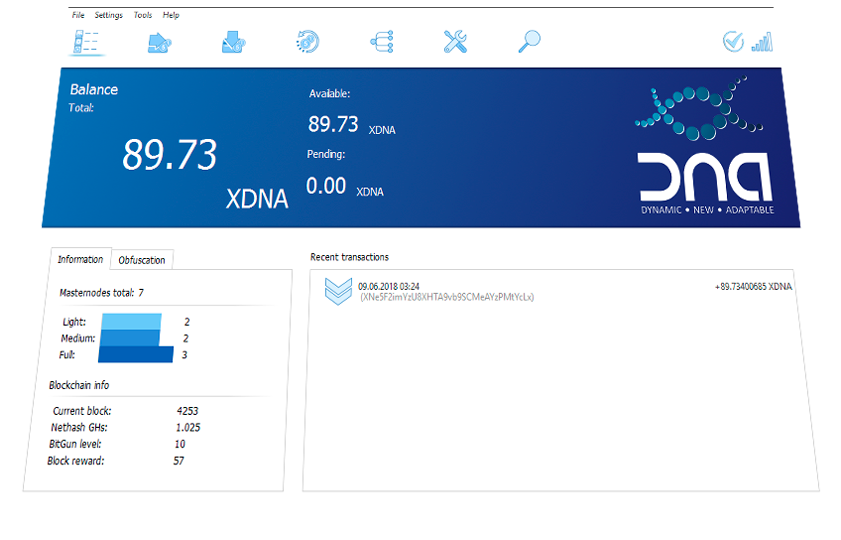Image resolution: width=841 pixels, height=540 pixels.
Task: Click the DNA Dynamic New Adaptable logo
Action: click(x=705, y=146)
